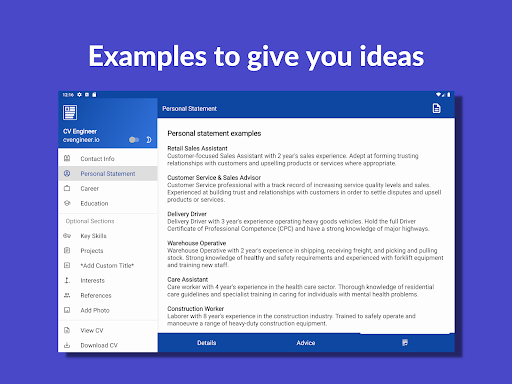Click the Download CV icon
512x384 pixels.
coord(67,345)
